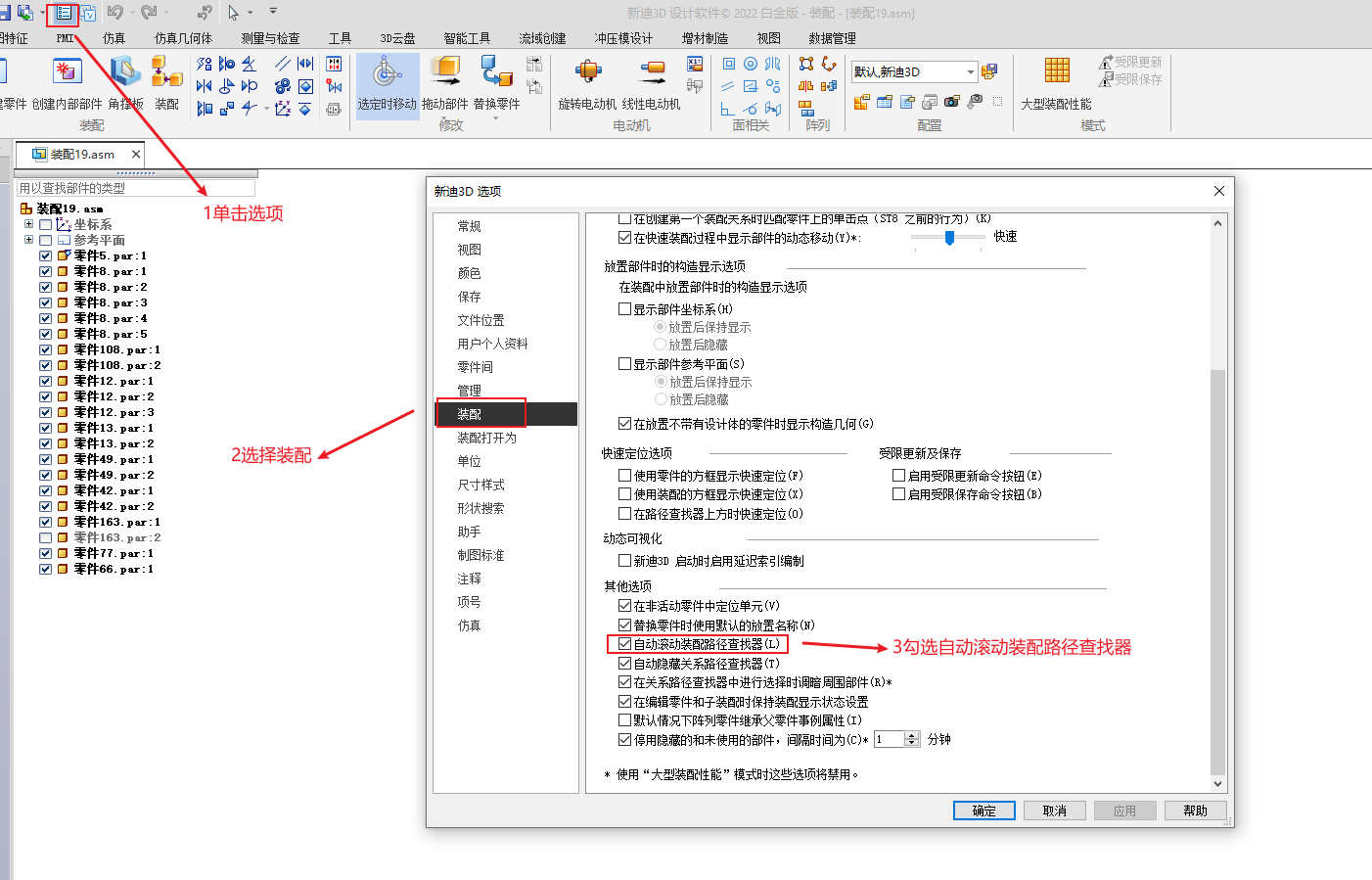Viewport: 1372px width, 880px height.
Task: Click the Redo arrow icon
Action: 149,13
